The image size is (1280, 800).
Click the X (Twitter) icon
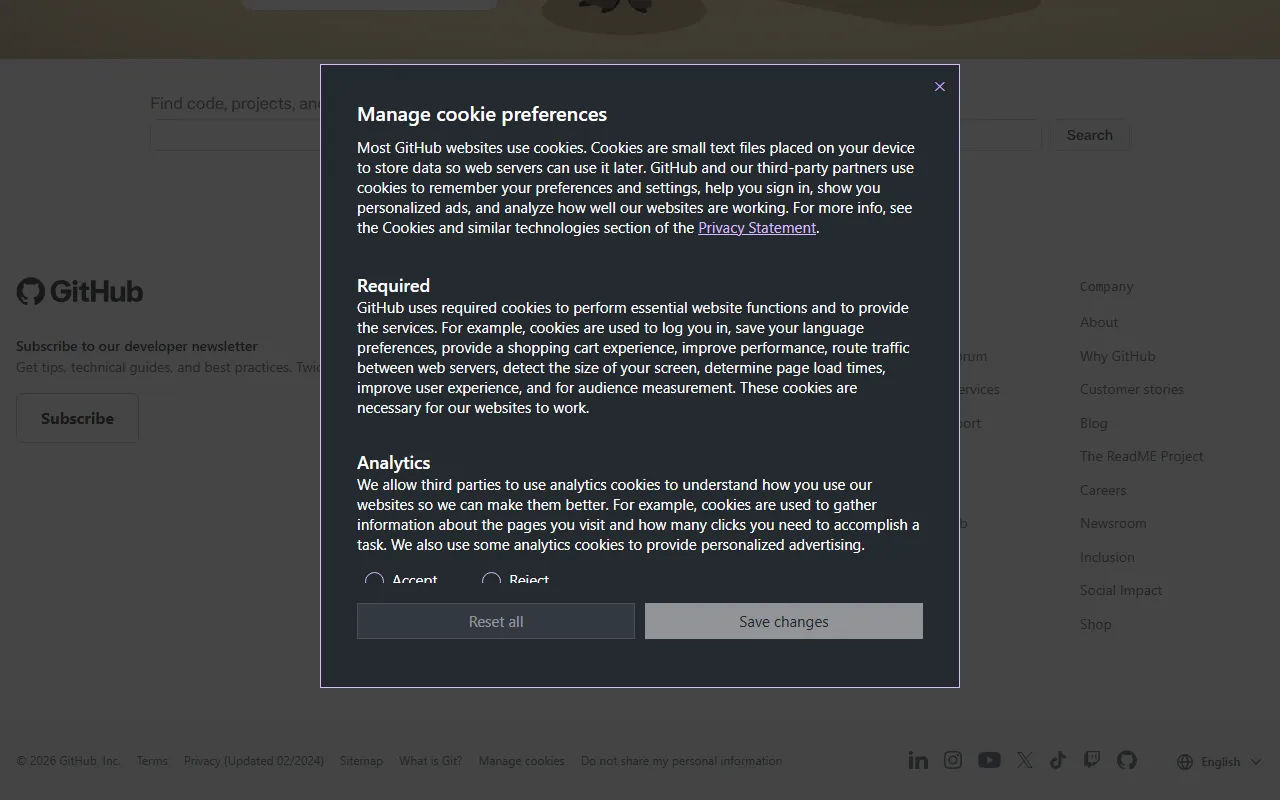pyautogui.click(x=1024, y=761)
